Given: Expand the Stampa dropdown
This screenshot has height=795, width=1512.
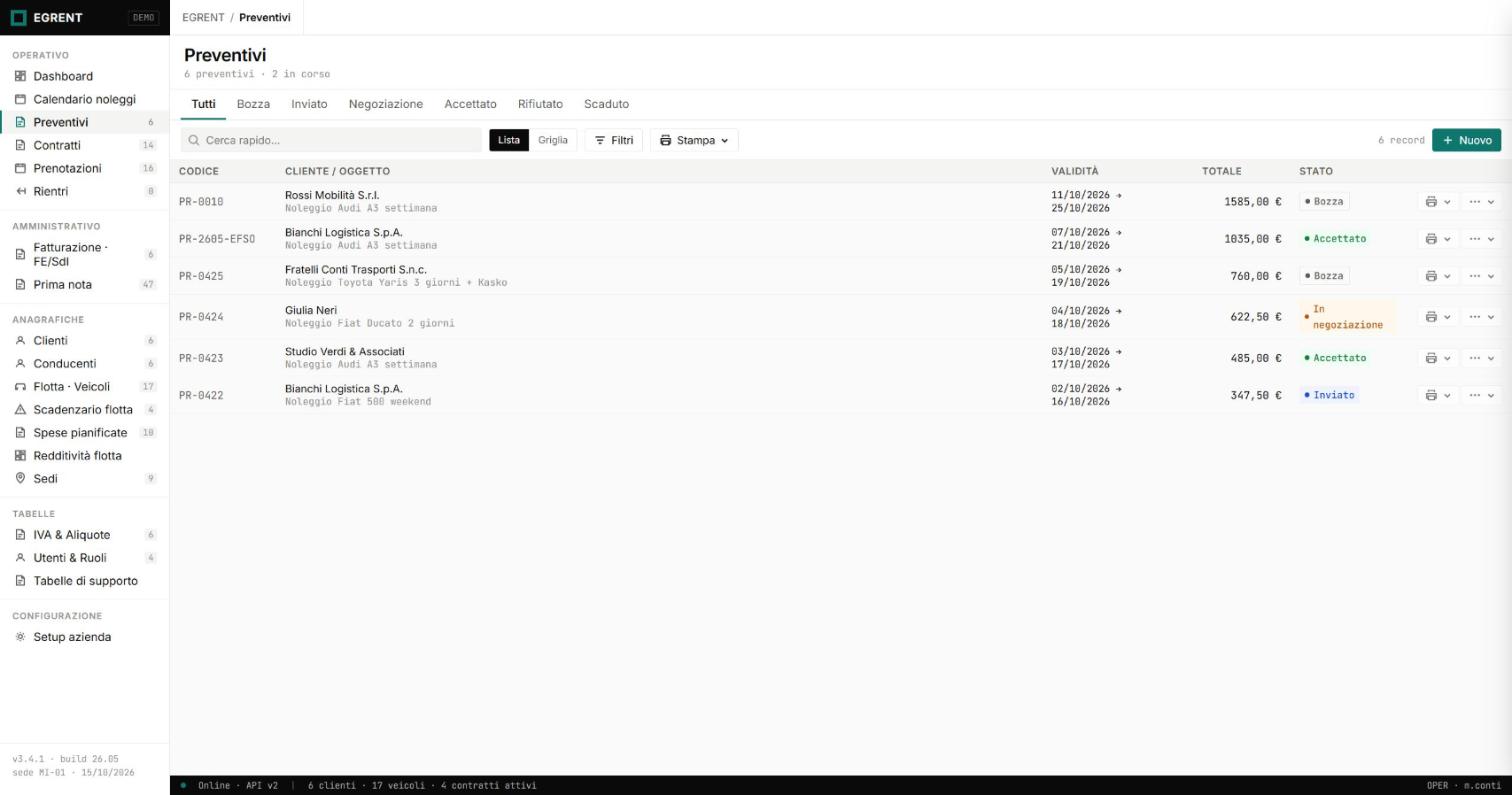Looking at the screenshot, I should tap(694, 140).
